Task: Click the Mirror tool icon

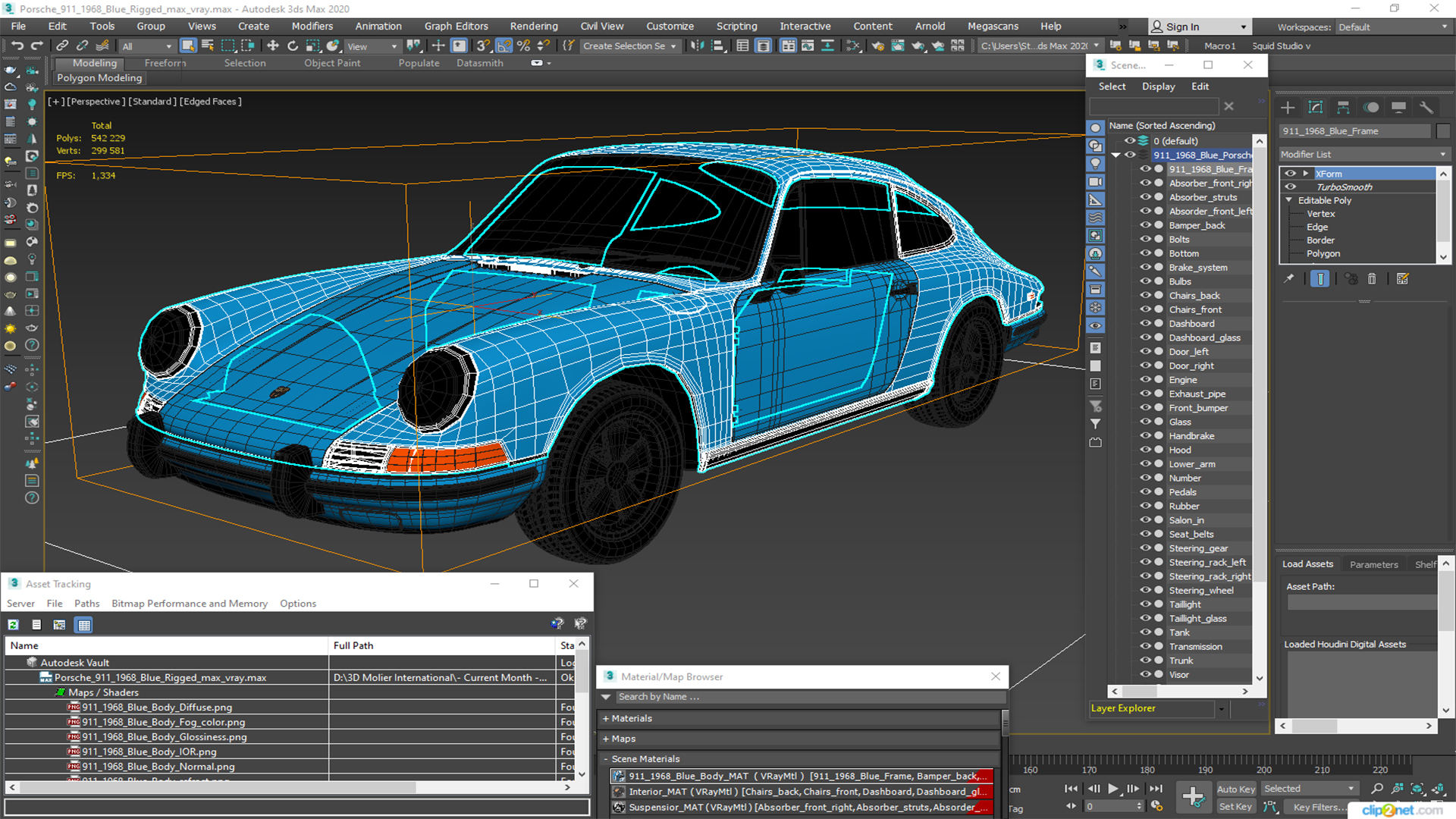Action: pos(696,45)
